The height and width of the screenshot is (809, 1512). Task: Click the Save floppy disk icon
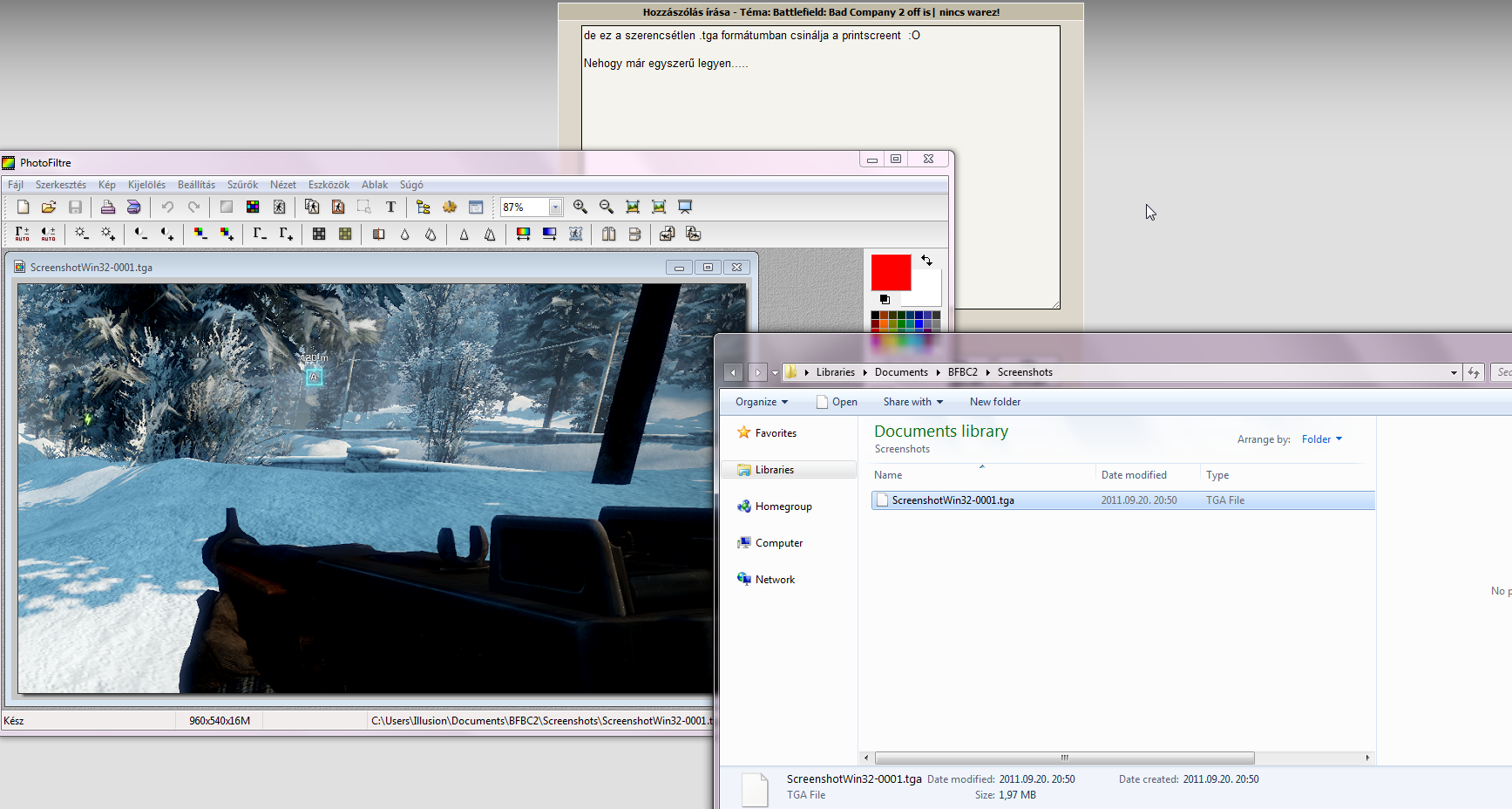click(x=75, y=207)
